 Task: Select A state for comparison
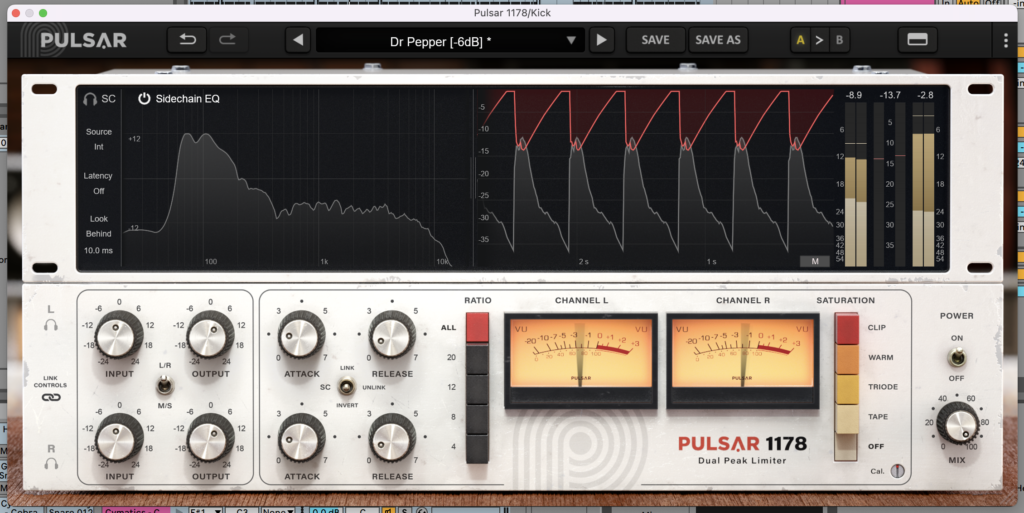click(800, 40)
